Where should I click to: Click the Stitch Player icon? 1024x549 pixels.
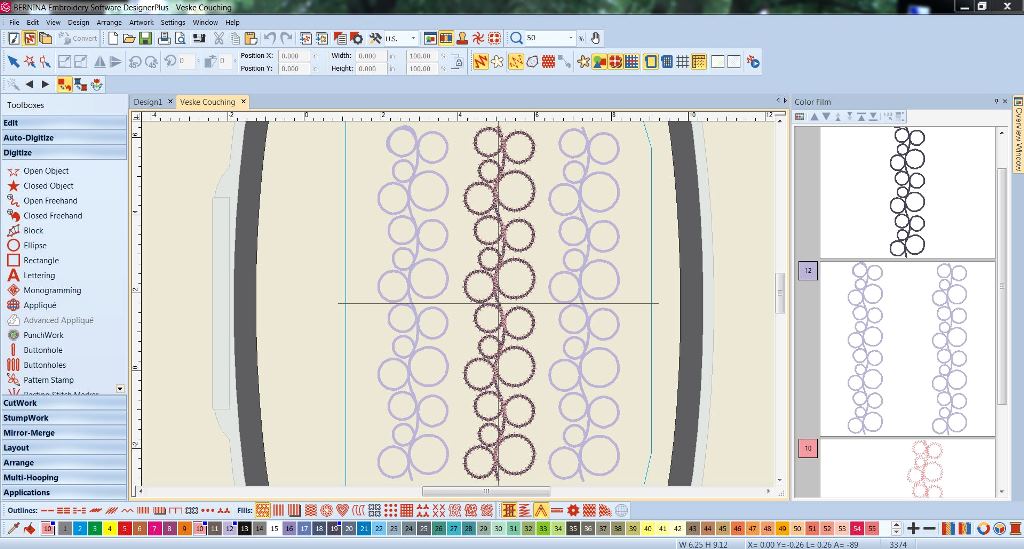(753, 61)
